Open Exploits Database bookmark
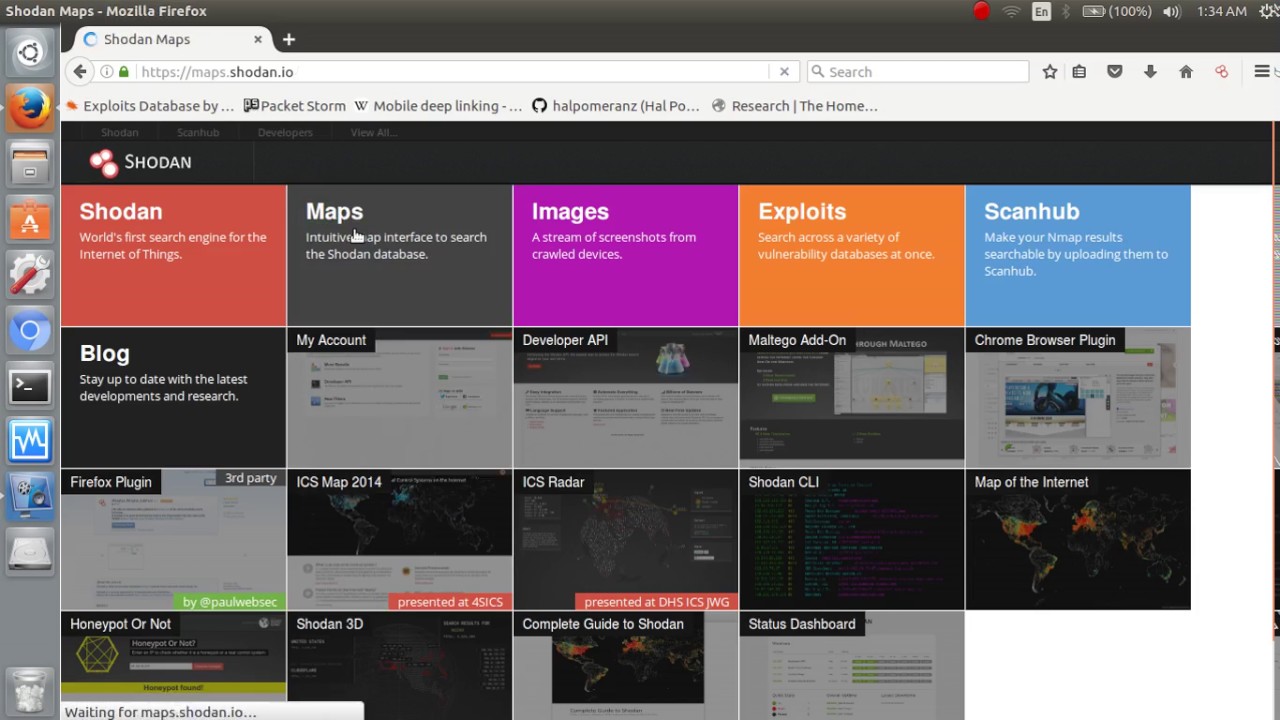 (150, 106)
